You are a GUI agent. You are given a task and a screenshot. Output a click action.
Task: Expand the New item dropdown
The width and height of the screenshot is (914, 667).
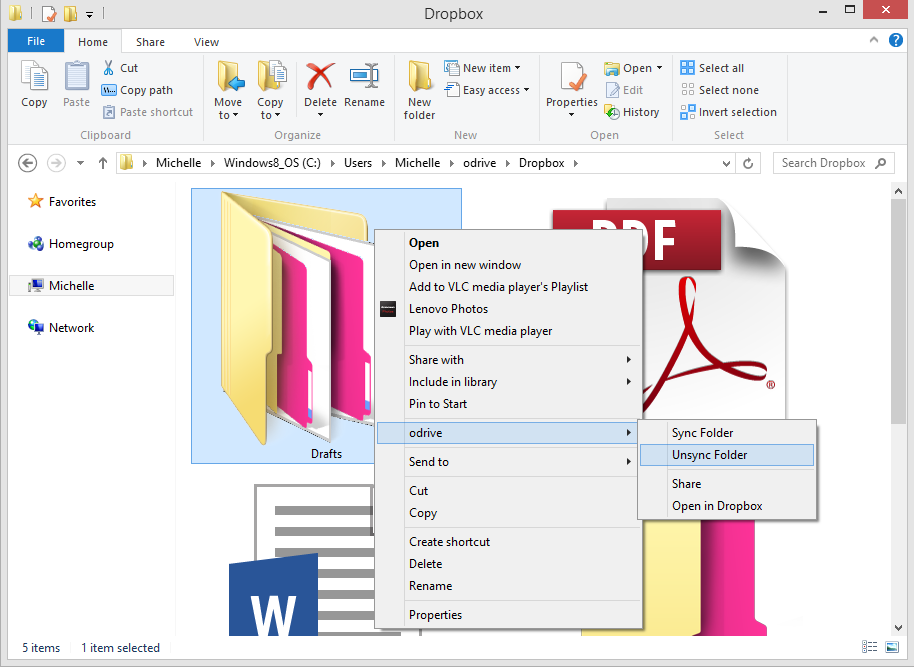(517, 68)
